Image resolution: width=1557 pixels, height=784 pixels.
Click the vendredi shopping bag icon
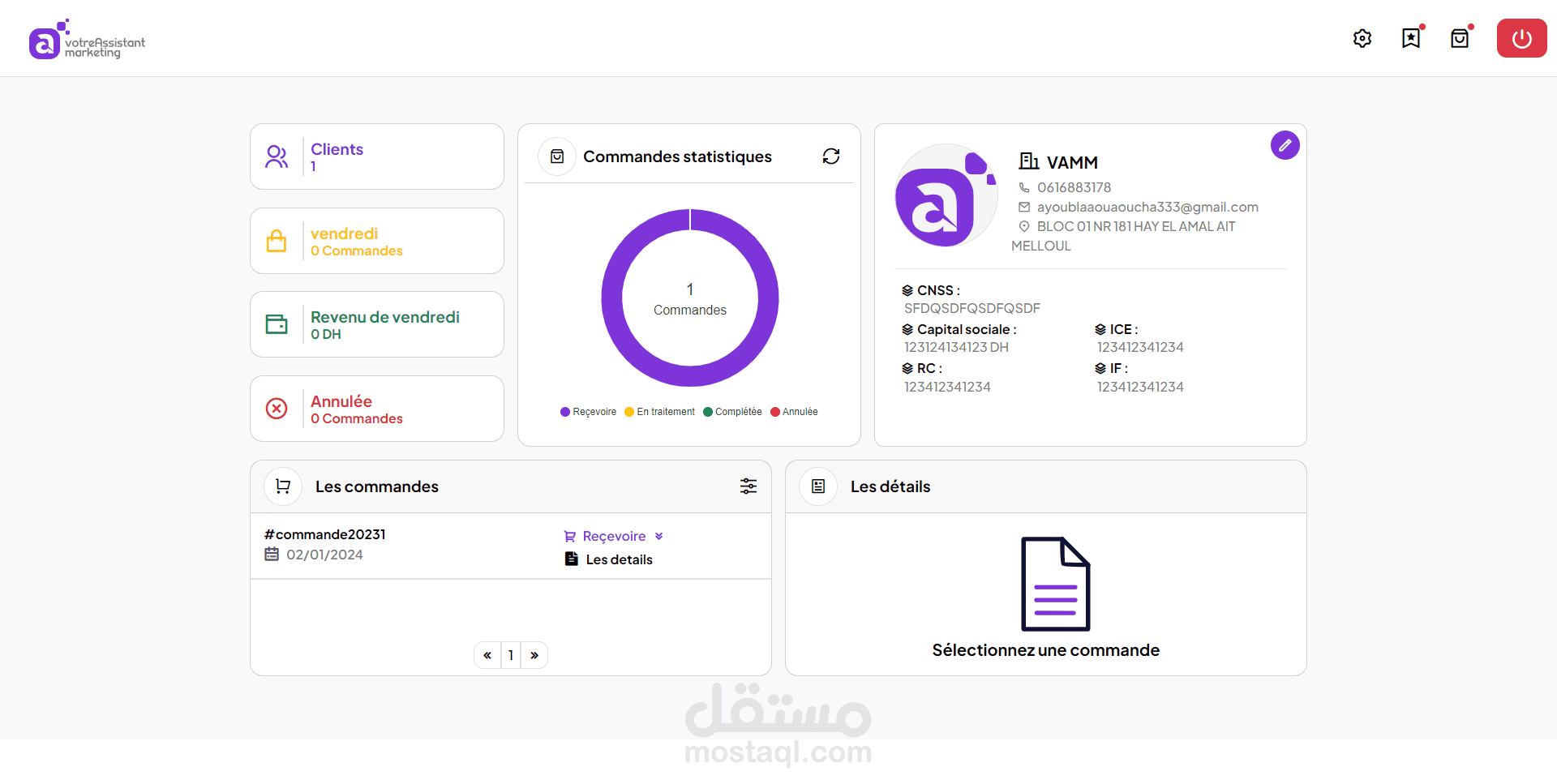click(x=277, y=241)
